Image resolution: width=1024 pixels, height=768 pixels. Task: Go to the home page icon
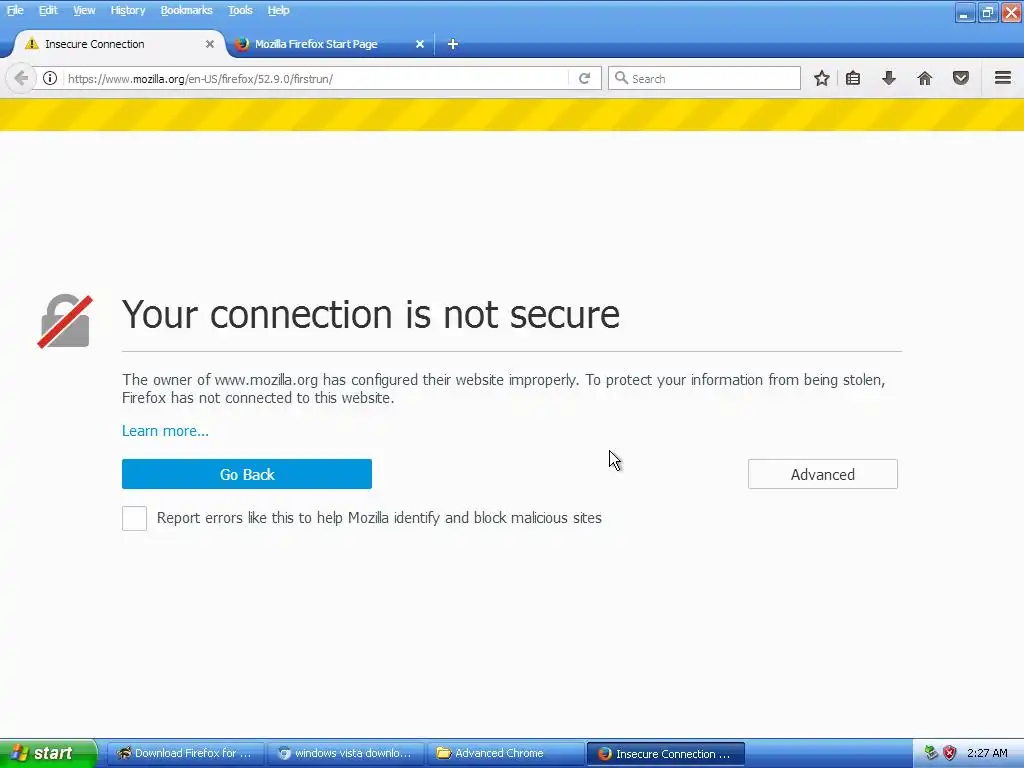925,78
